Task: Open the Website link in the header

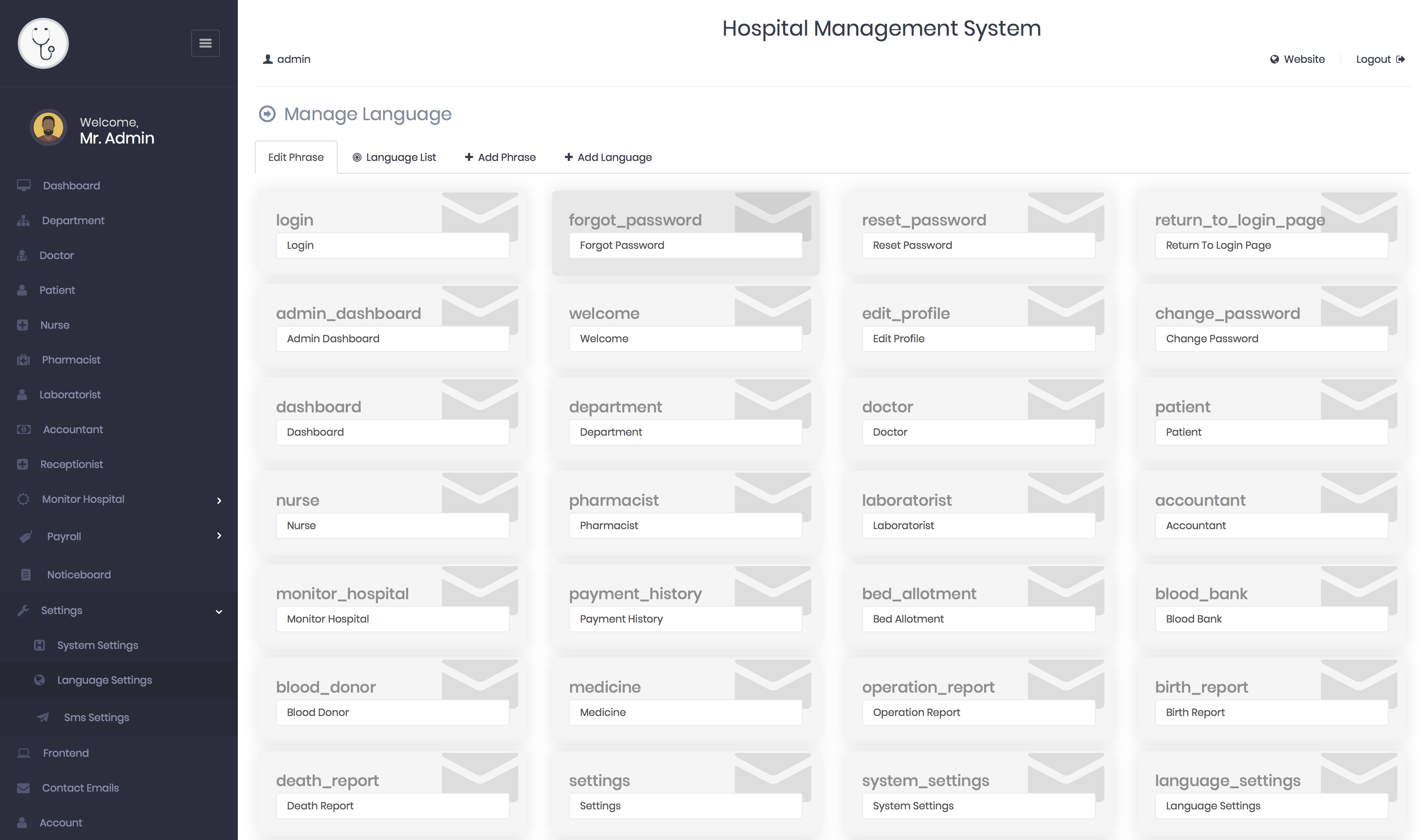Action: (1297, 59)
